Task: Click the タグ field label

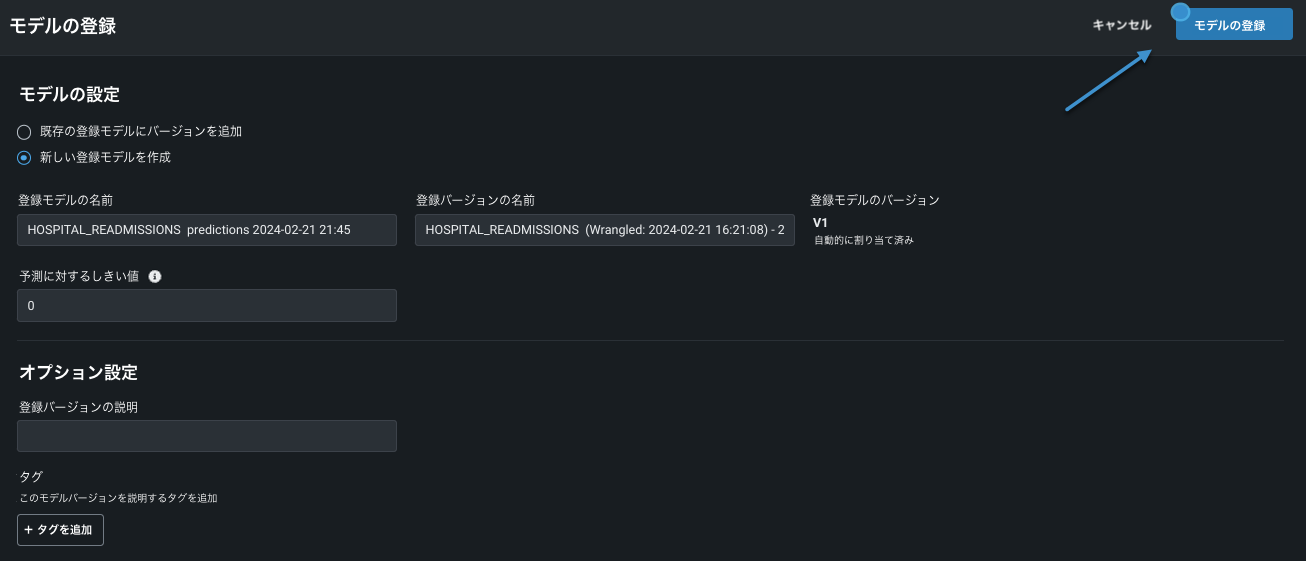Action: pos(30,477)
